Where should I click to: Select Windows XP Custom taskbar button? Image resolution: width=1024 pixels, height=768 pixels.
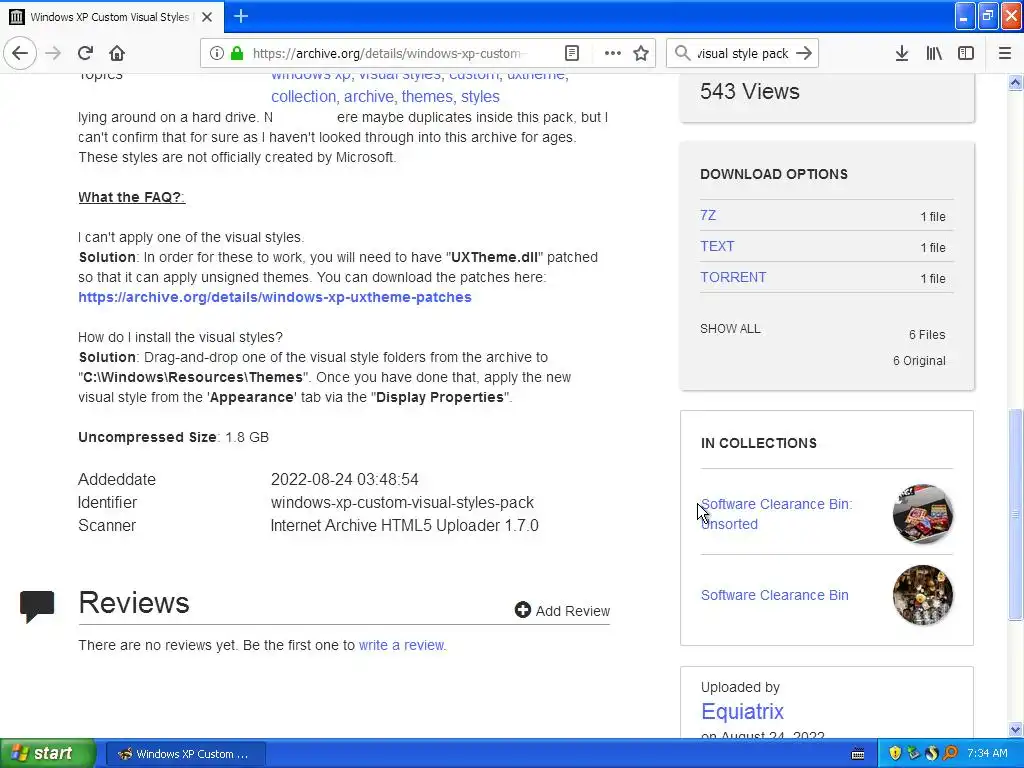(185, 754)
